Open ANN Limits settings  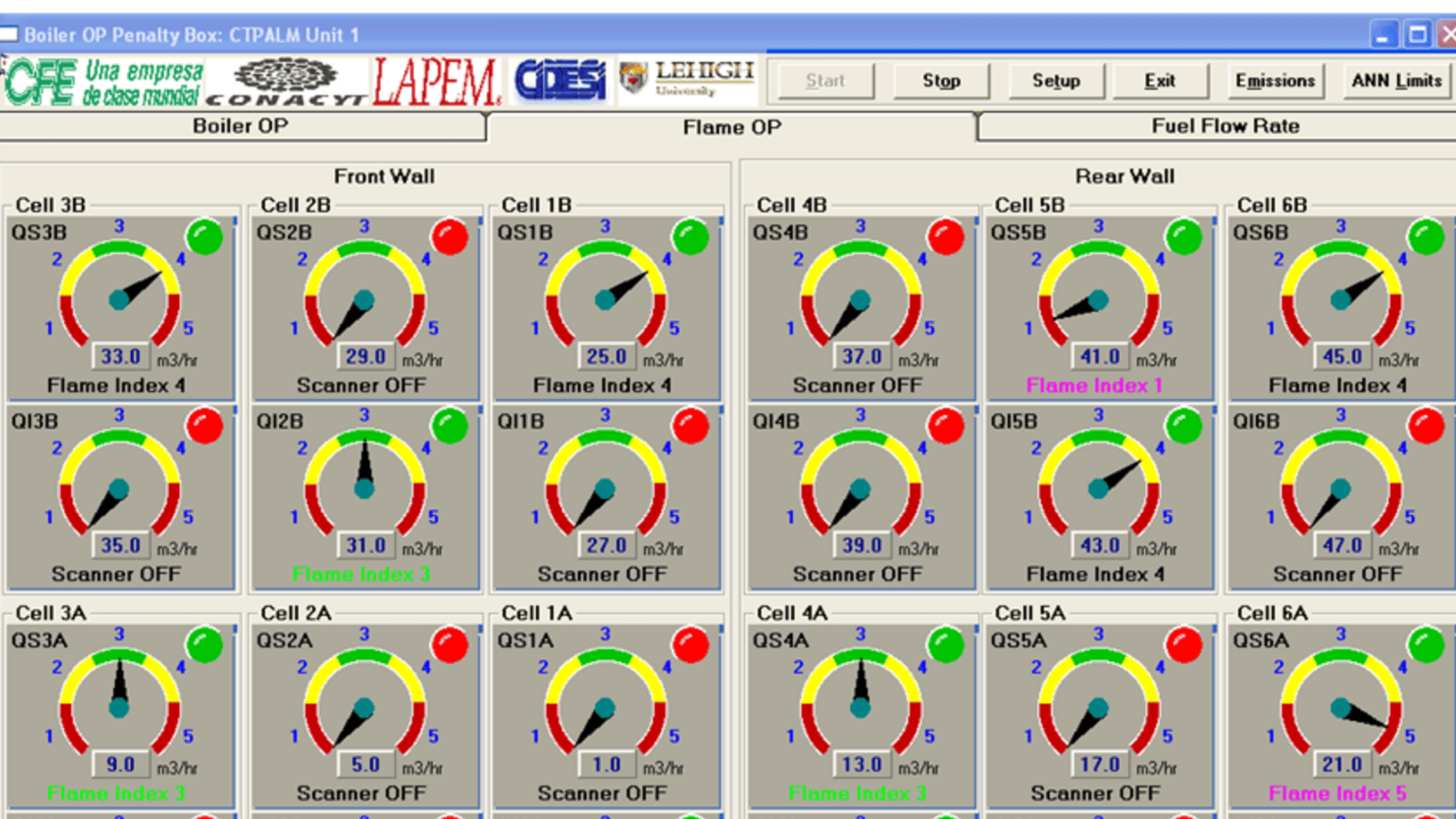click(x=1396, y=81)
